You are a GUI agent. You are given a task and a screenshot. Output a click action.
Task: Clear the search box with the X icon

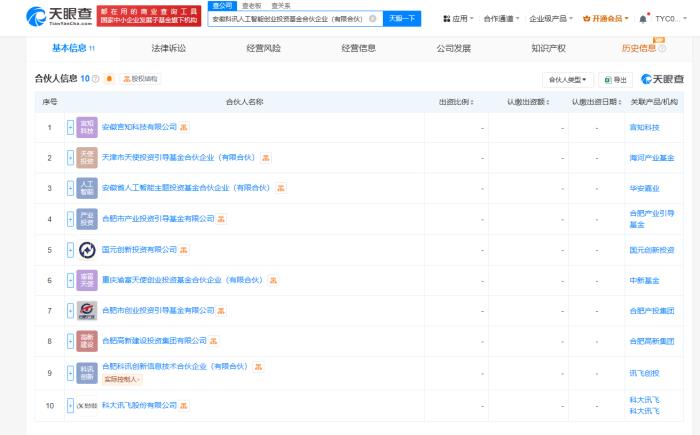click(x=373, y=18)
